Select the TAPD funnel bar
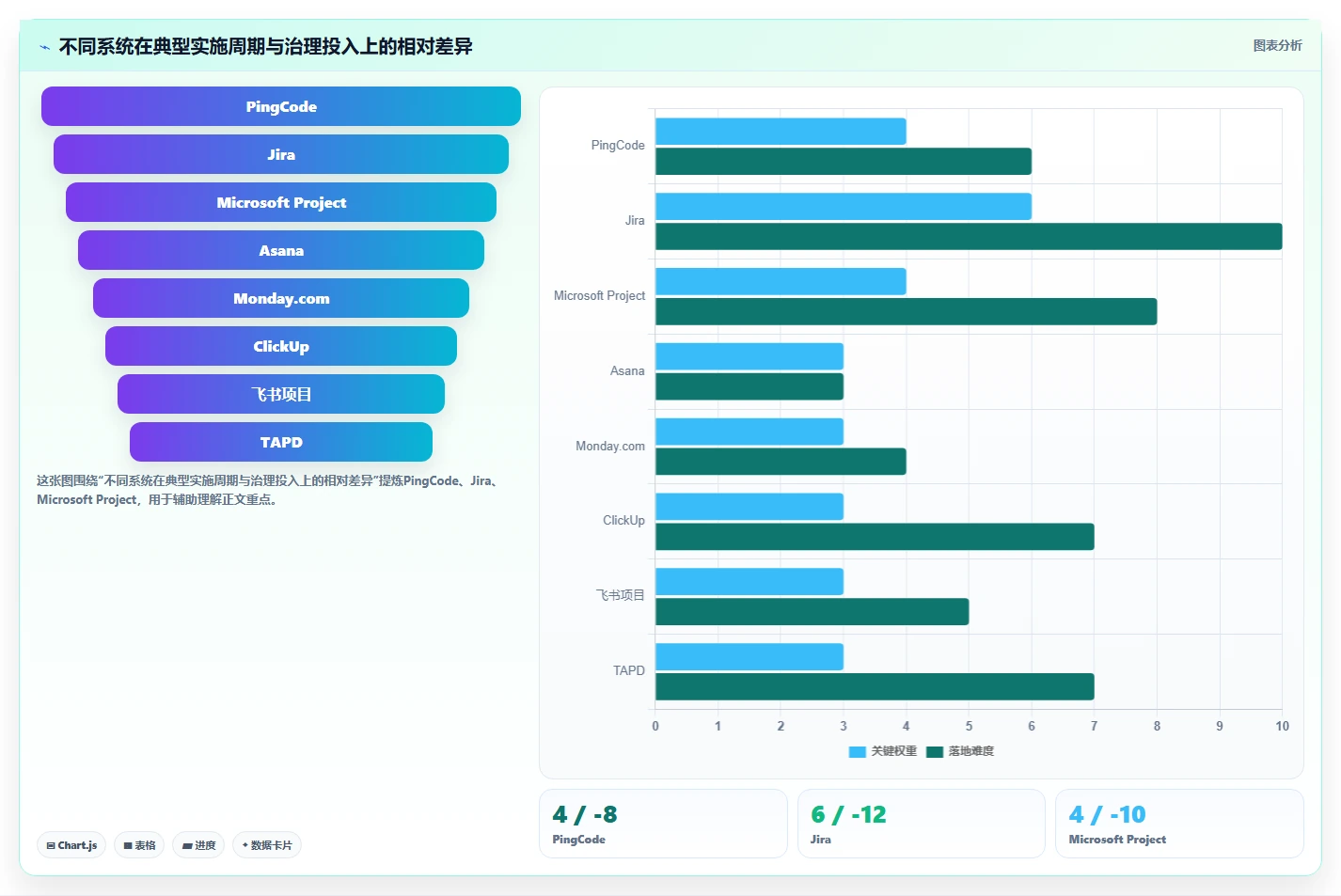This screenshot has width=1341, height=896. pyautogui.click(x=281, y=442)
